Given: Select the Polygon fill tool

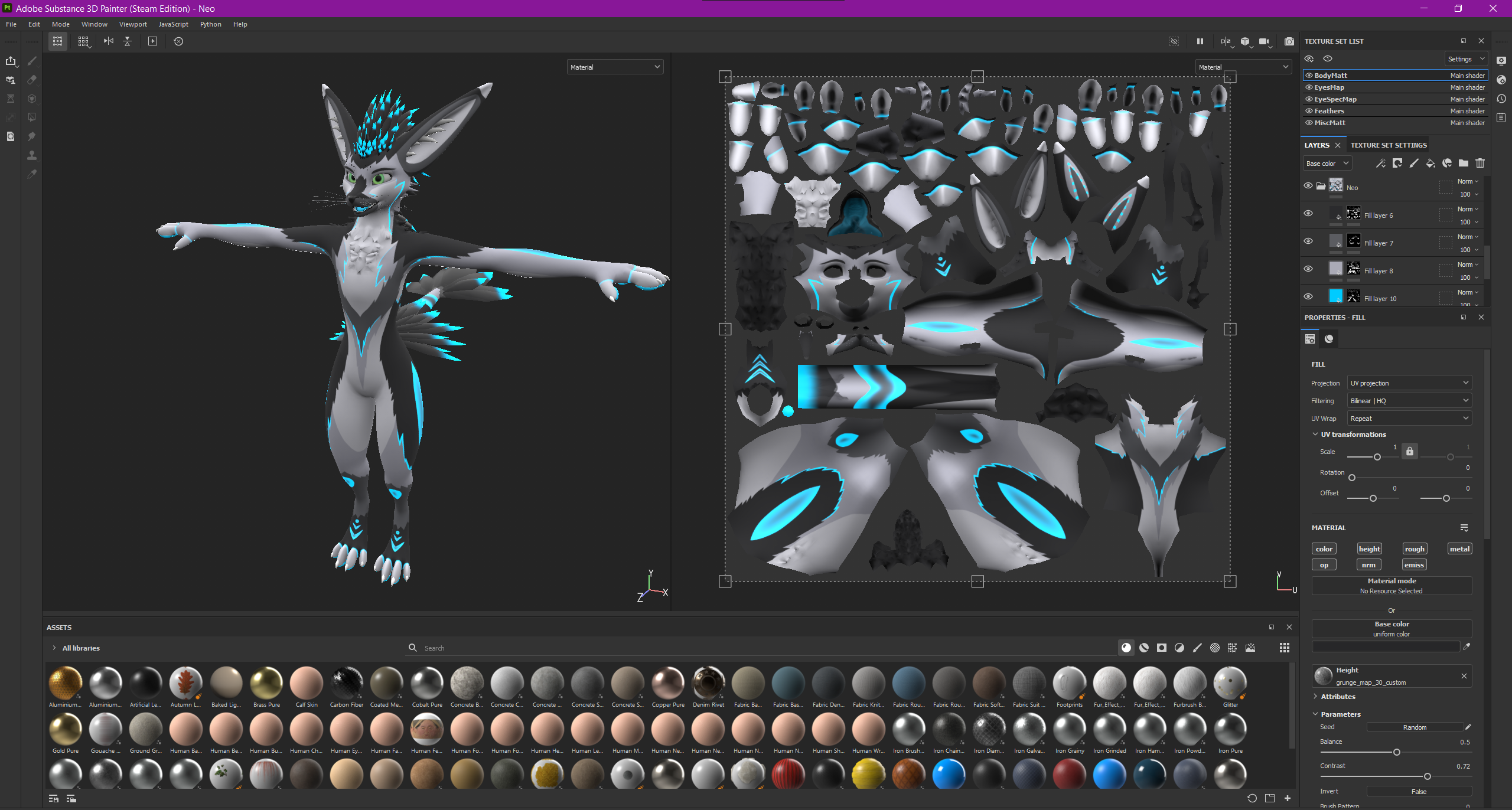Looking at the screenshot, I should coord(32,117).
